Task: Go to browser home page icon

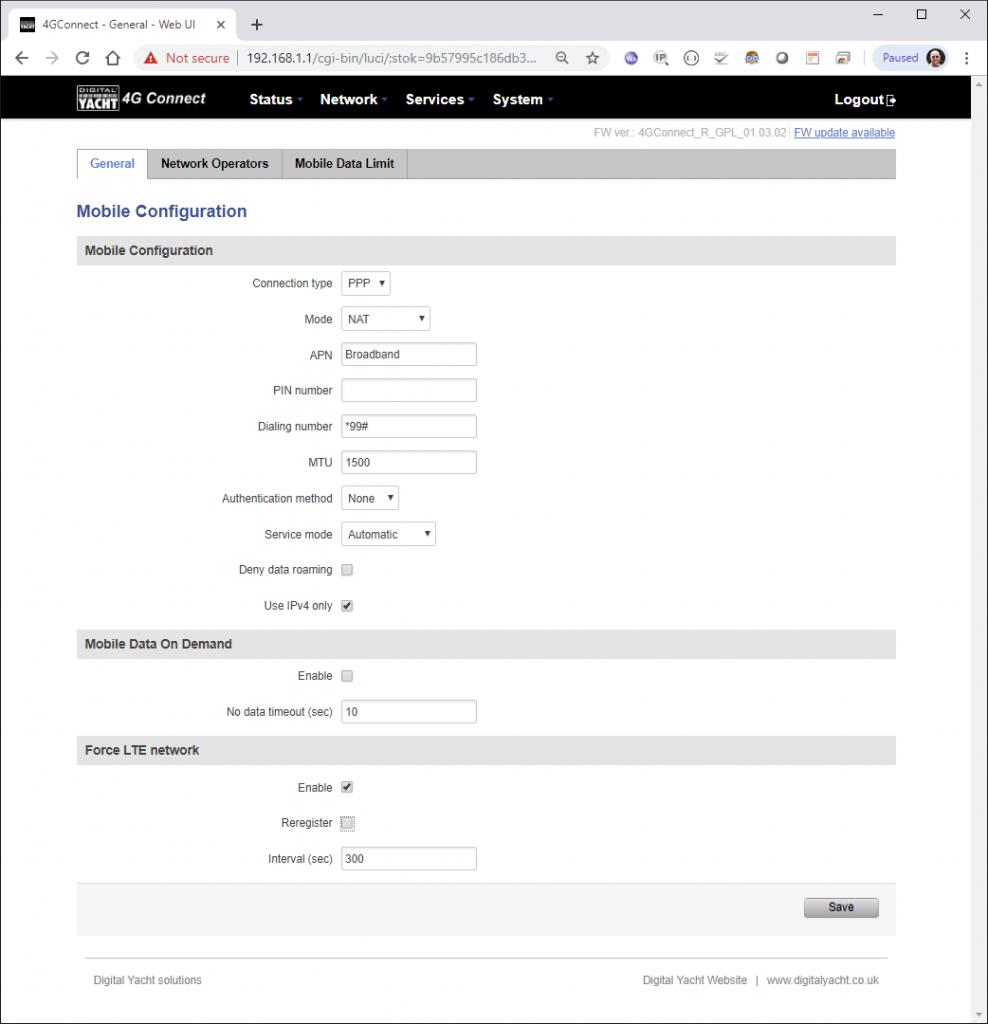Action: coord(113,58)
